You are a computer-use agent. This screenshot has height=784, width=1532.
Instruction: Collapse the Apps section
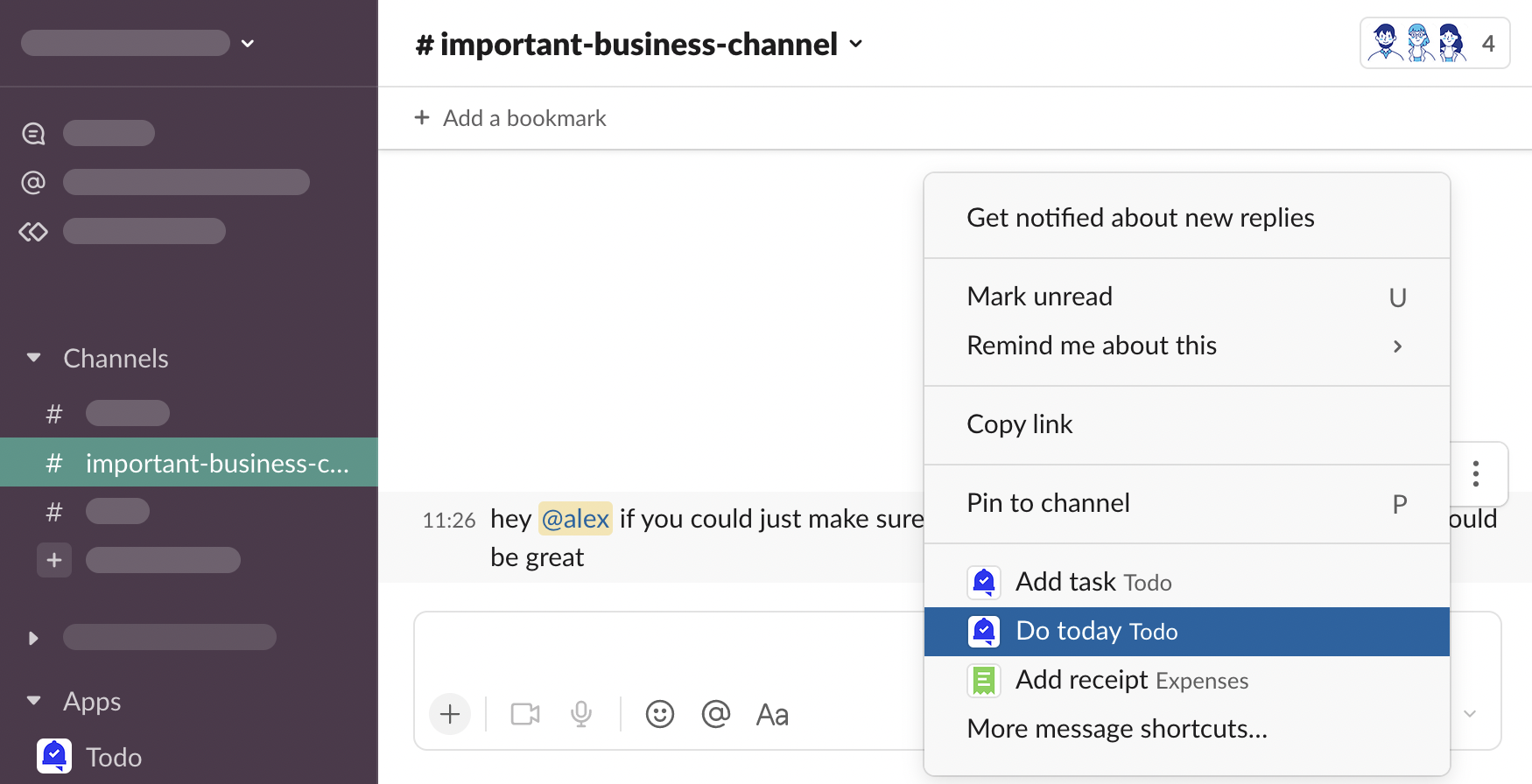click(34, 701)
